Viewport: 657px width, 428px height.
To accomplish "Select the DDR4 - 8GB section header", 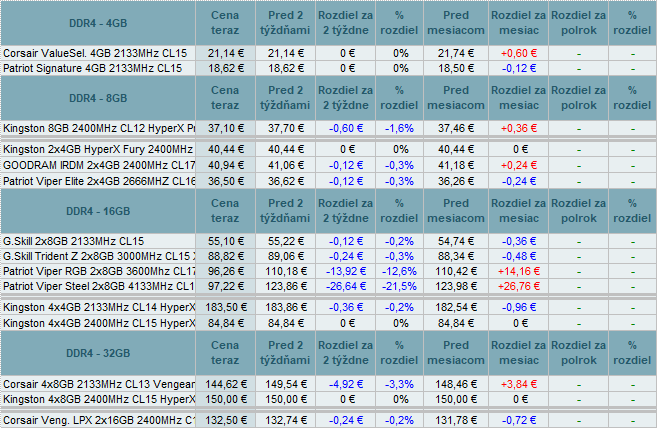I will click(x=98, y=98).
